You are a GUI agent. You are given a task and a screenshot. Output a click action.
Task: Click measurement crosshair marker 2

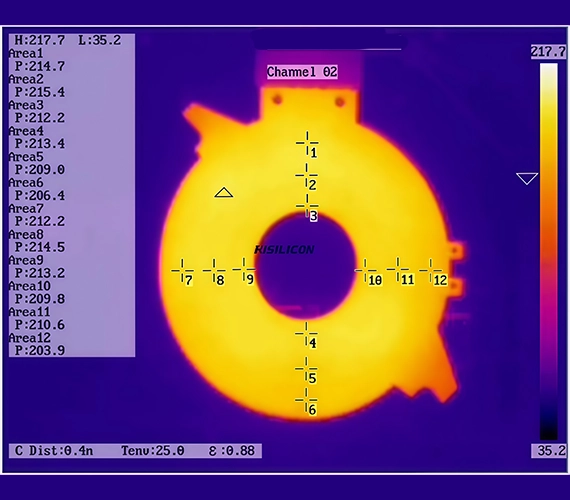click(306, 175)
